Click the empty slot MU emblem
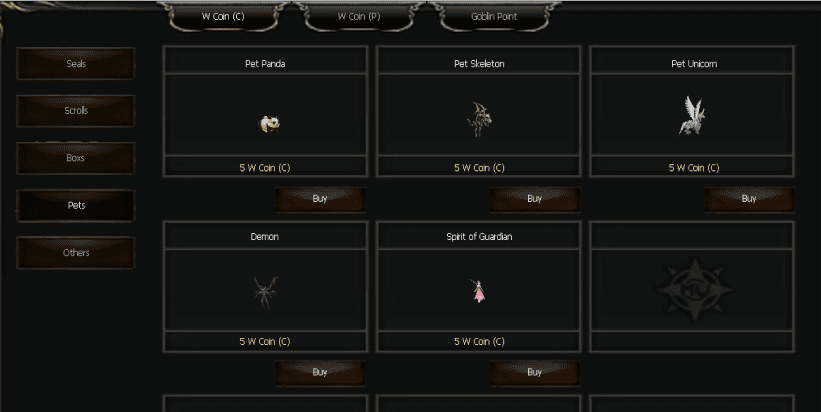Viewport: 821px width, 412px height. tap(694, 288)
